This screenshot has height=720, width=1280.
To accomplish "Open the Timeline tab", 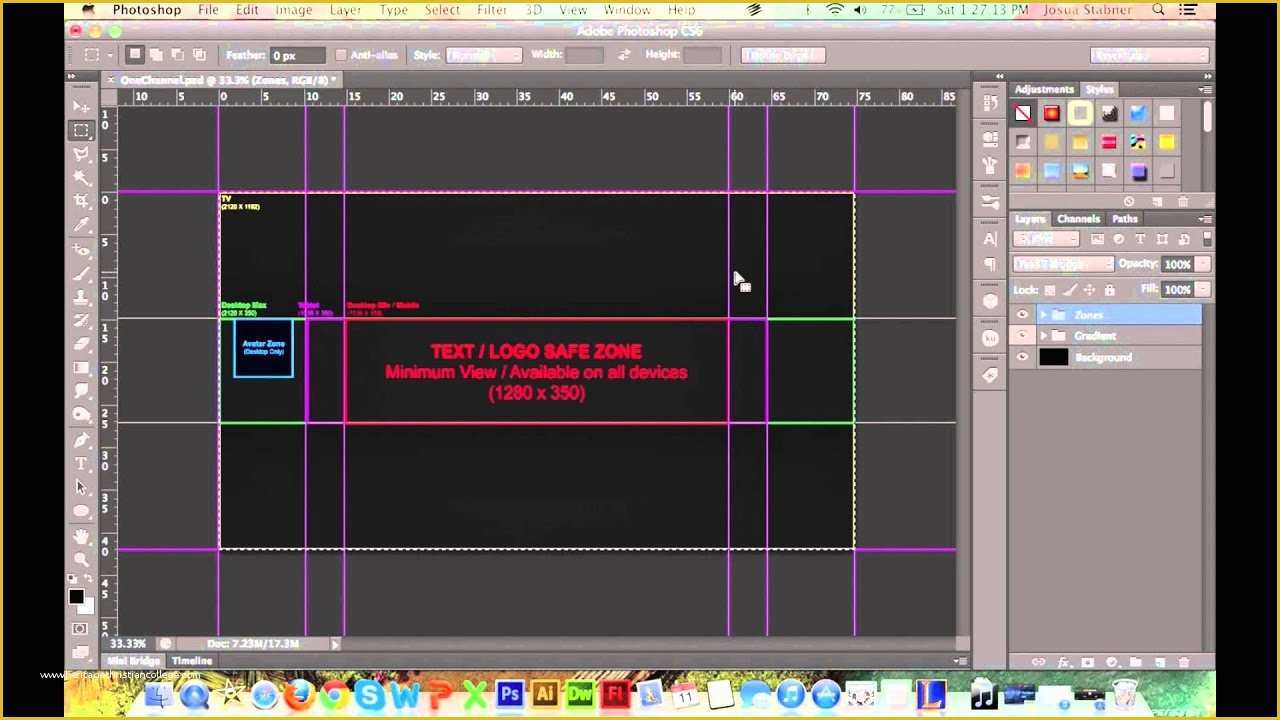I will (x=192, y=661).
